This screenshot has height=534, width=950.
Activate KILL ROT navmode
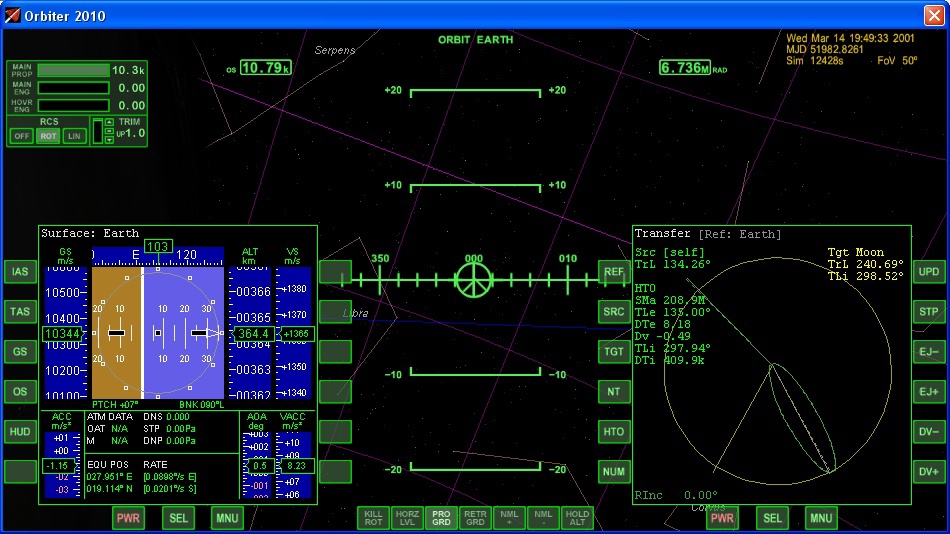click(x=373, y=518)
